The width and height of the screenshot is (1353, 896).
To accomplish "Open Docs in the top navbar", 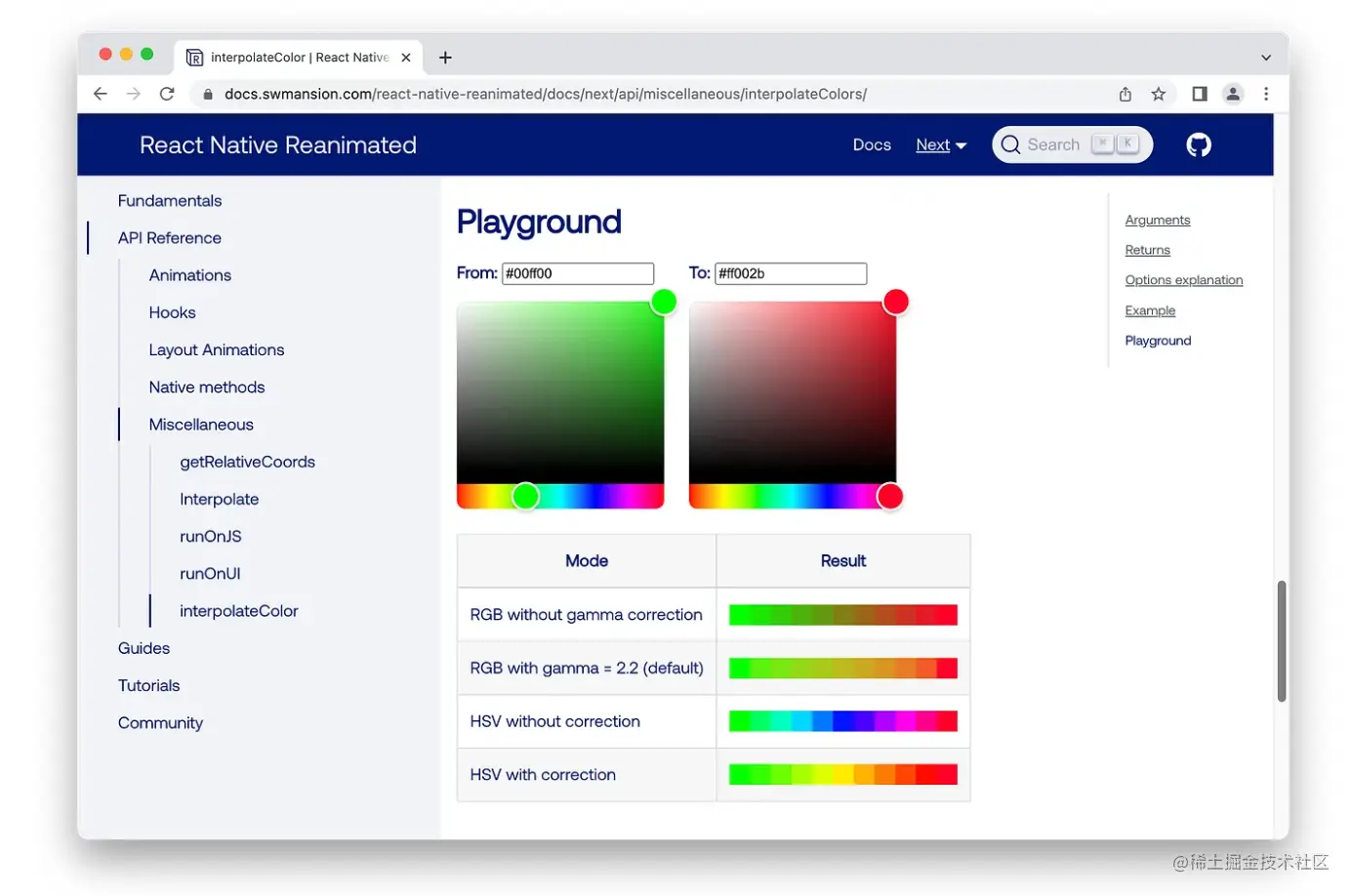I will click(x=872, y=144).
